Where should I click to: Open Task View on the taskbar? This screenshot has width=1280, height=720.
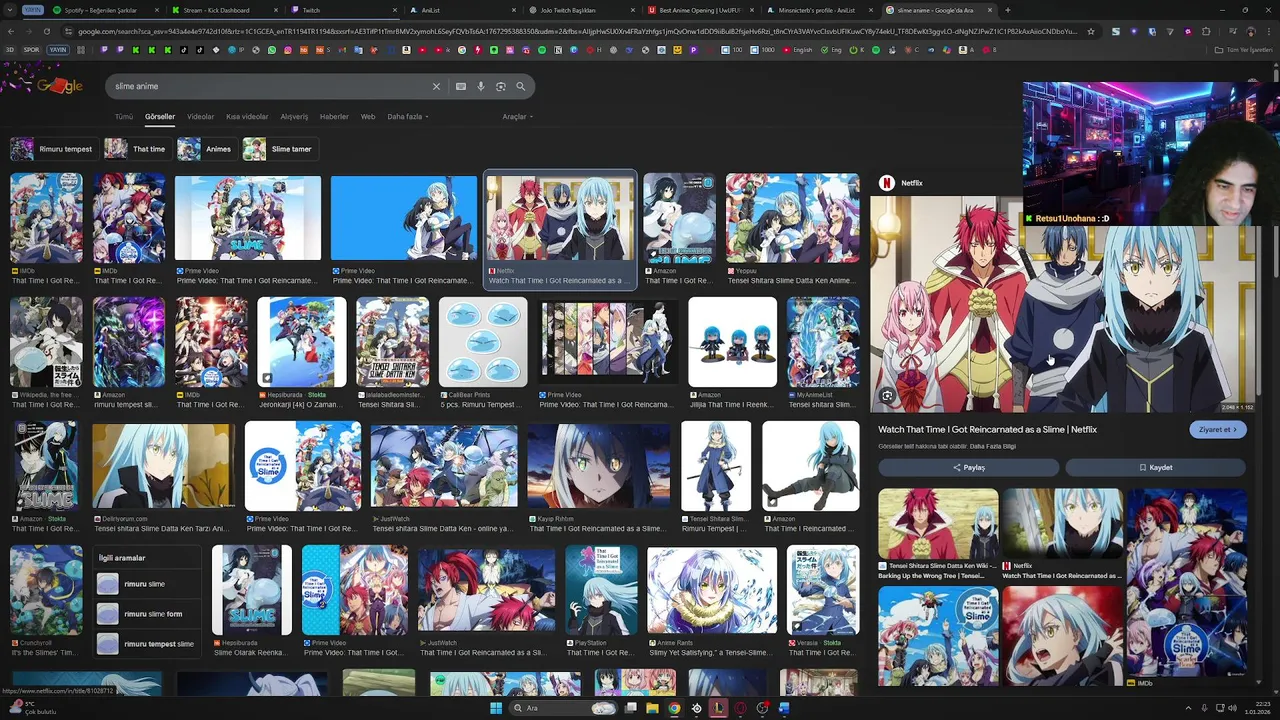click(x=630, y=708)
